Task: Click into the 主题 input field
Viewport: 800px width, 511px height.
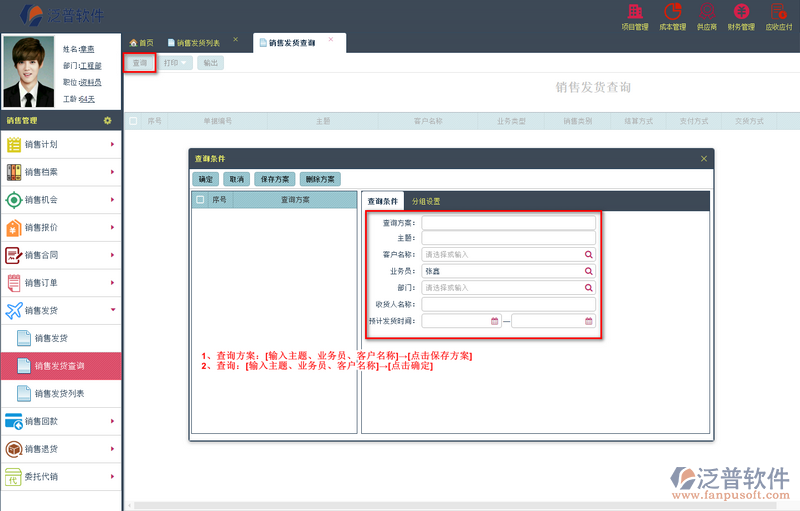Action: point(508,238)
